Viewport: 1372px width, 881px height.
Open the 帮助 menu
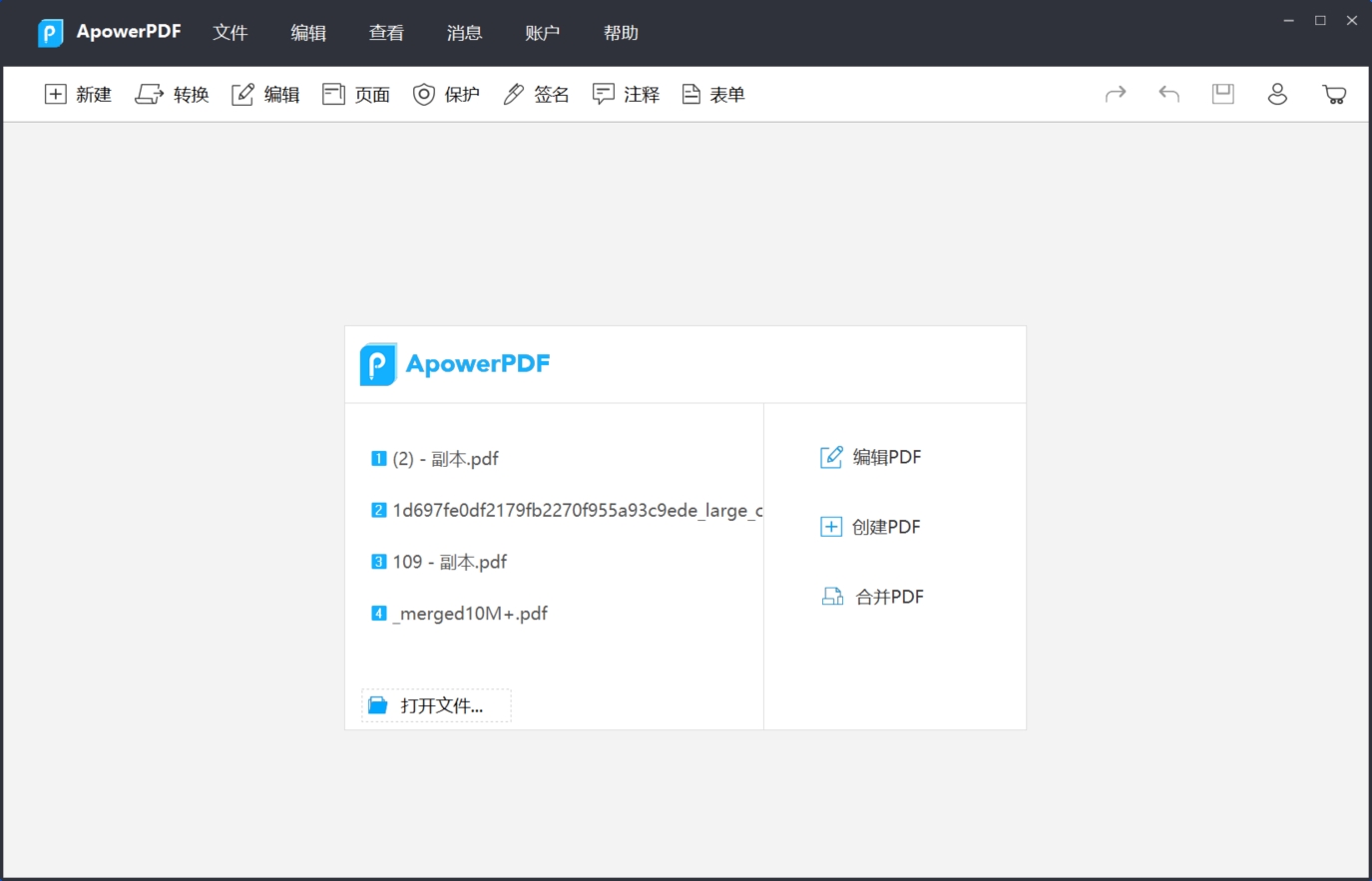(x=621, y=32)
